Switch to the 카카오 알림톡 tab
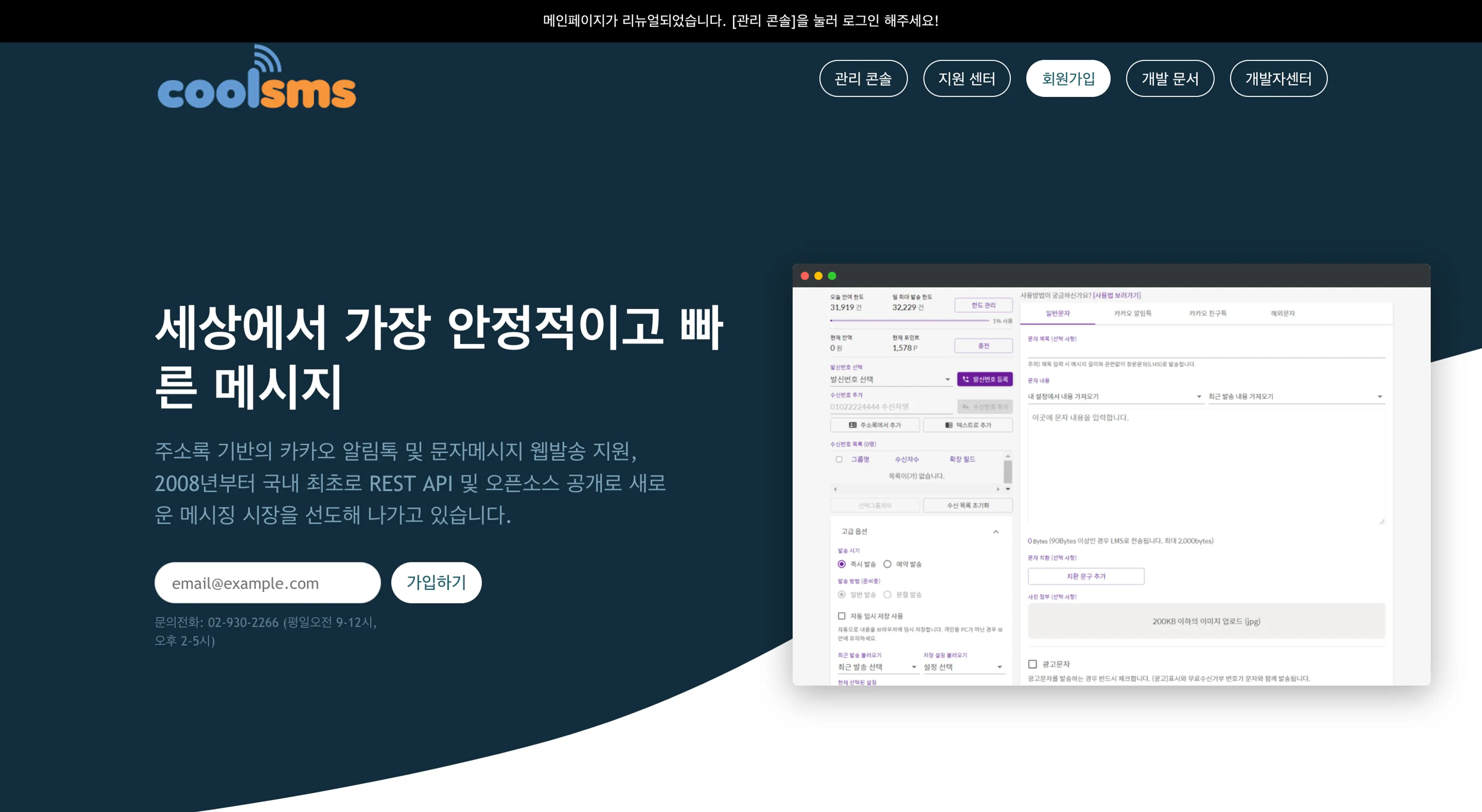The image size is (1482, 812). point(1133,314)
